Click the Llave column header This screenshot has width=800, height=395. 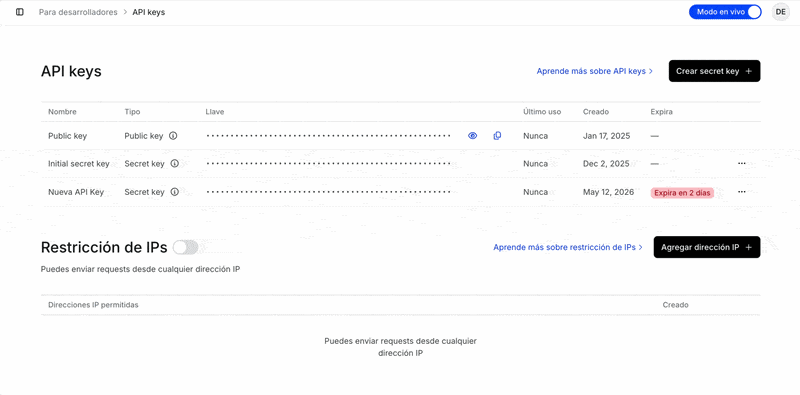tap(215, 112)
